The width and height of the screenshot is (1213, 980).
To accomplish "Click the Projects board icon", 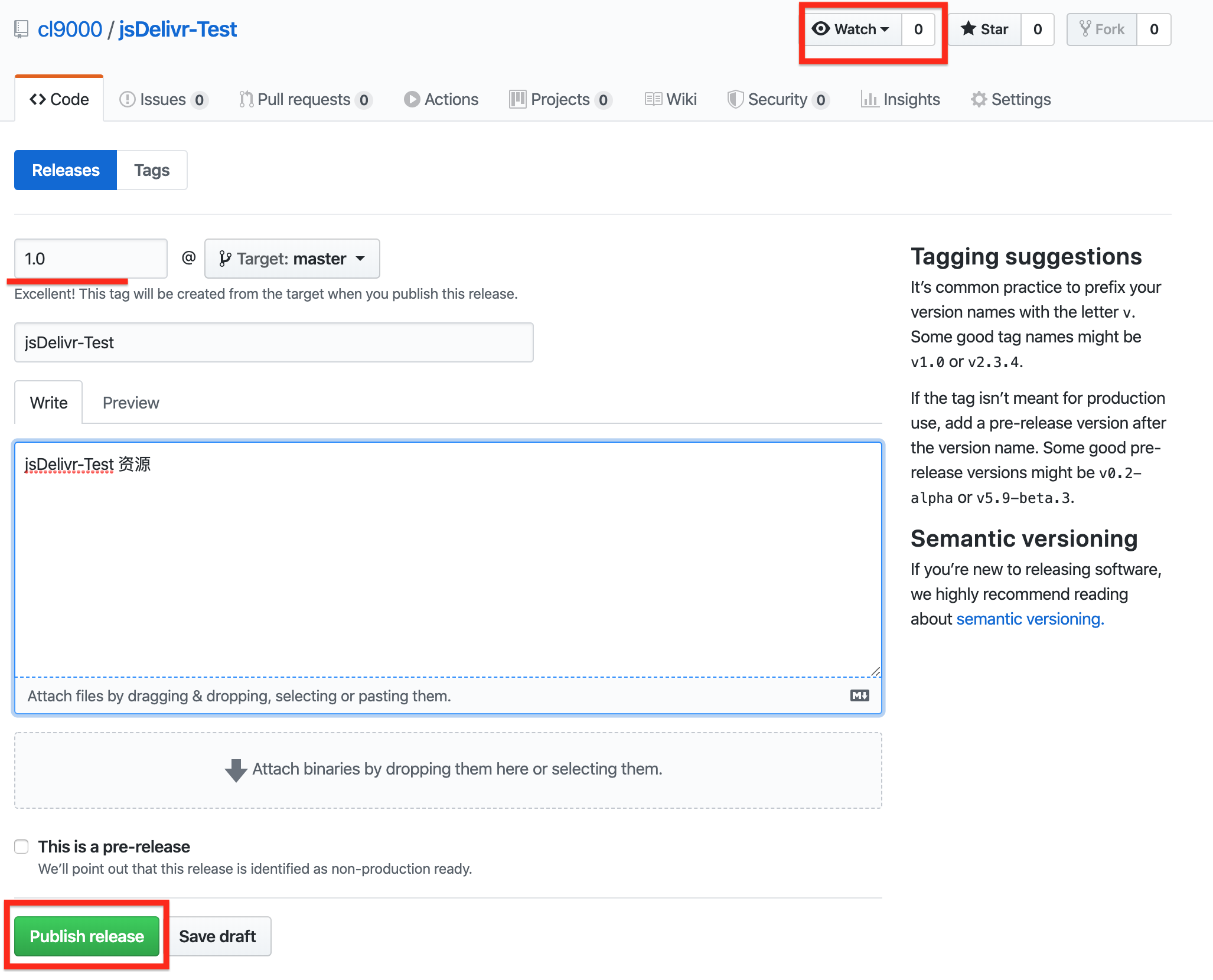I will click(517, 99).
